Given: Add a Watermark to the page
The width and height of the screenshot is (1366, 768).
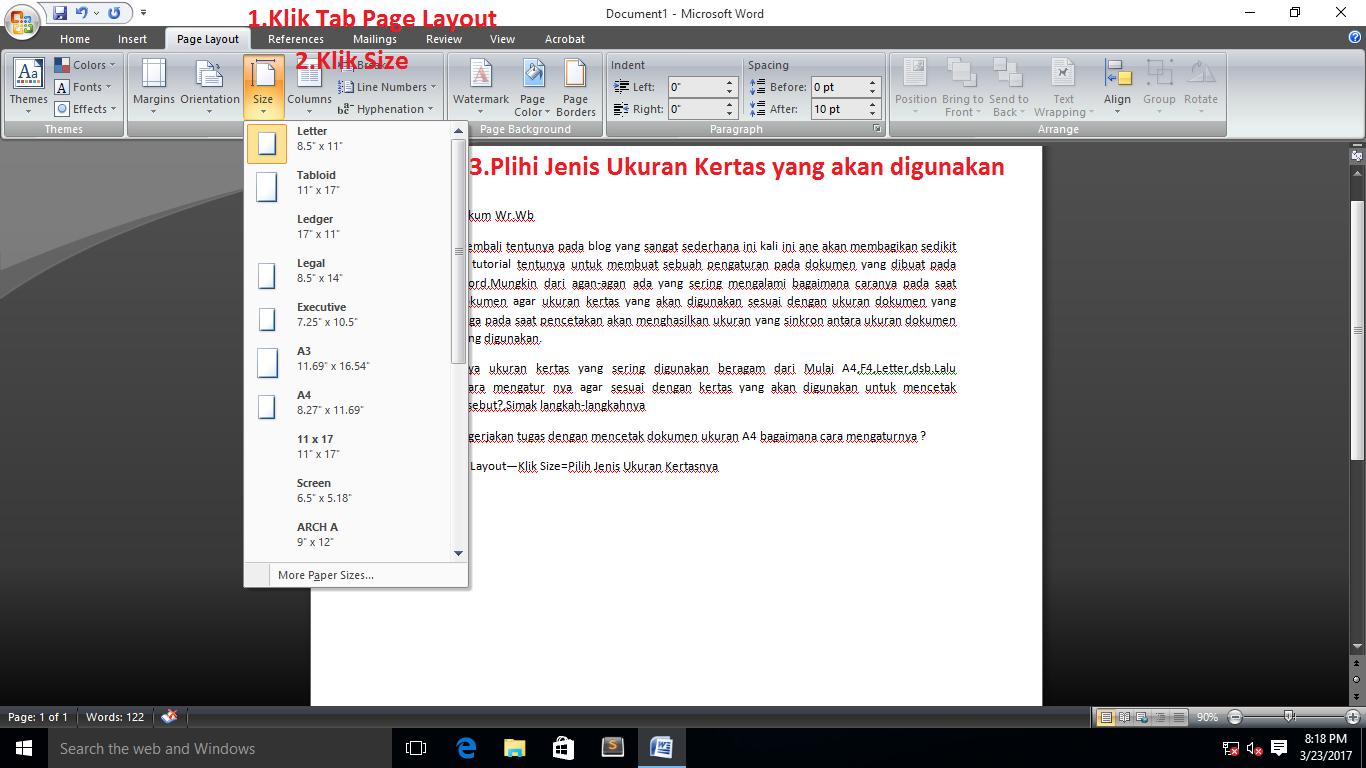Looking at the screenshot, I should click(x=481, y=86).
